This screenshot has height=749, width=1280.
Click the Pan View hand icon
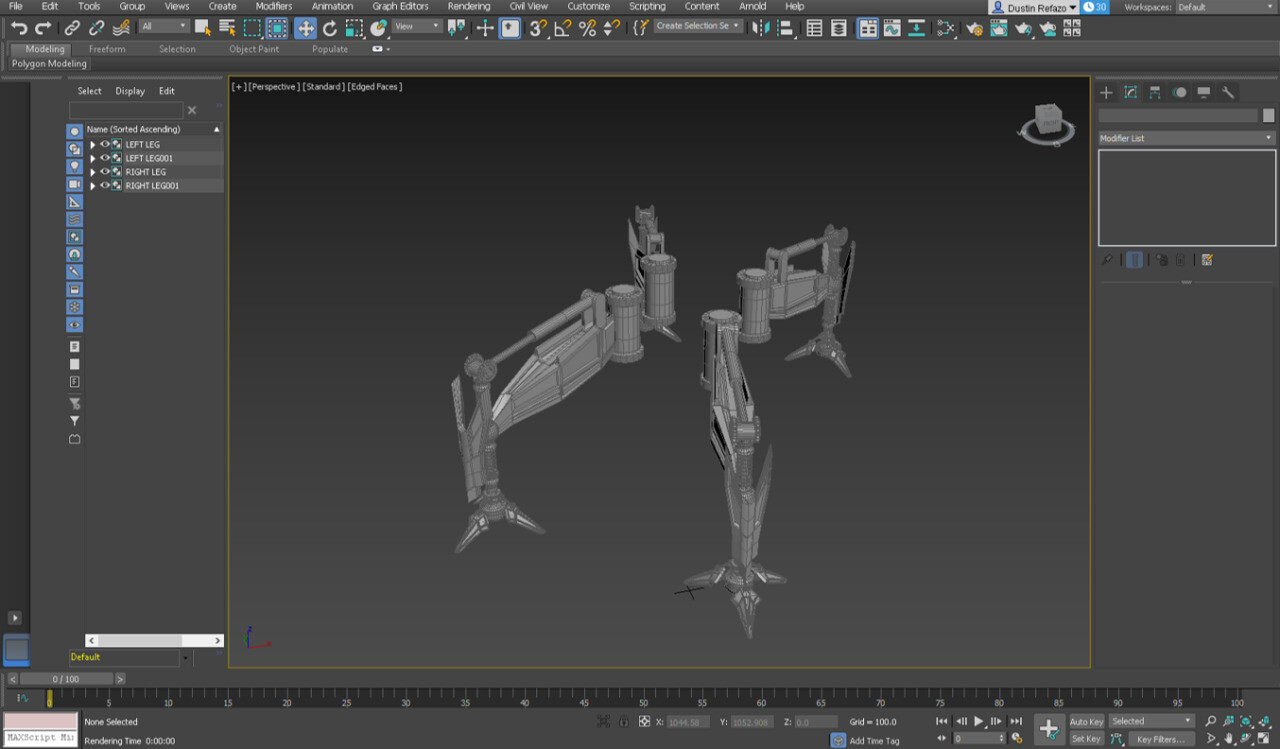click(1228, 738)
